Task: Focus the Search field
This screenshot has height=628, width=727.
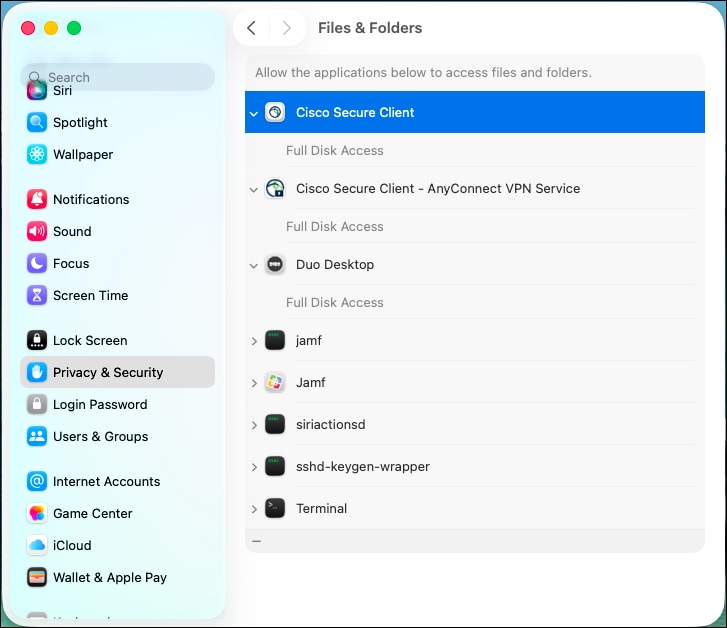Action: 117,77
